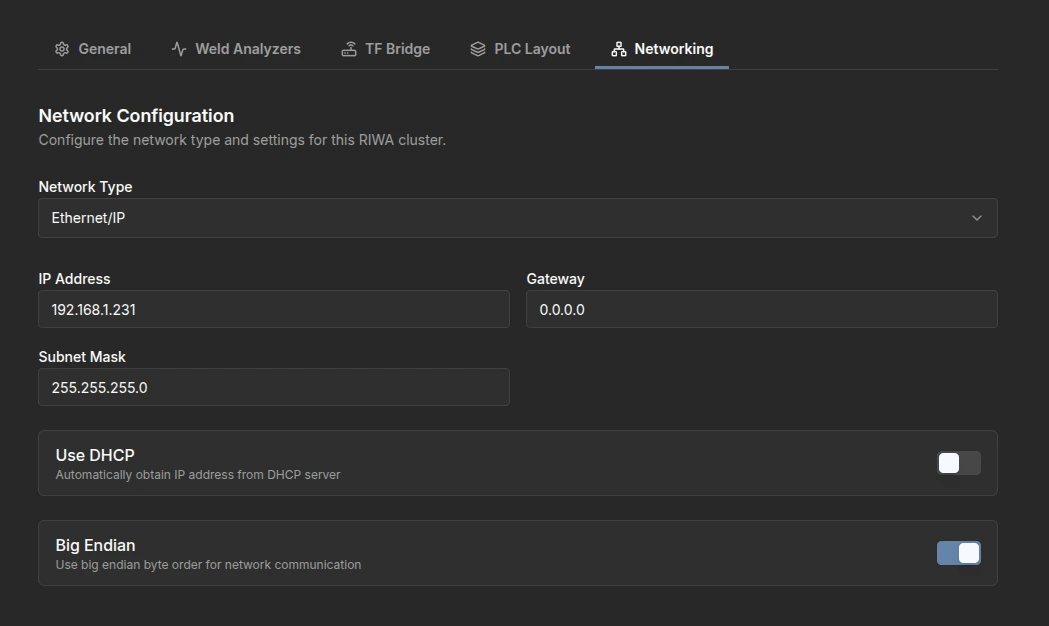Image resolution: width=1049 pixels, height=626 pixels.
Task: Click the Network Type label
Action: pyautogui.click(x=86, y=187)
